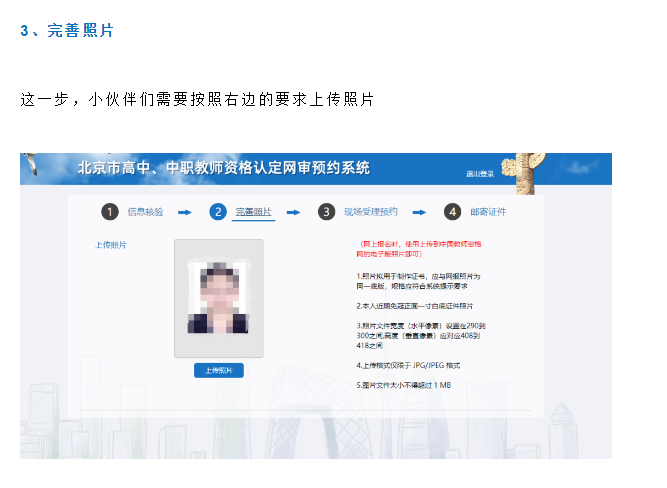Image resolution: width=667 pixels, height=488 pixels.
Task: Open the 邮寄证件 step label
Action: pyautogui.click(x=488, y=211)
